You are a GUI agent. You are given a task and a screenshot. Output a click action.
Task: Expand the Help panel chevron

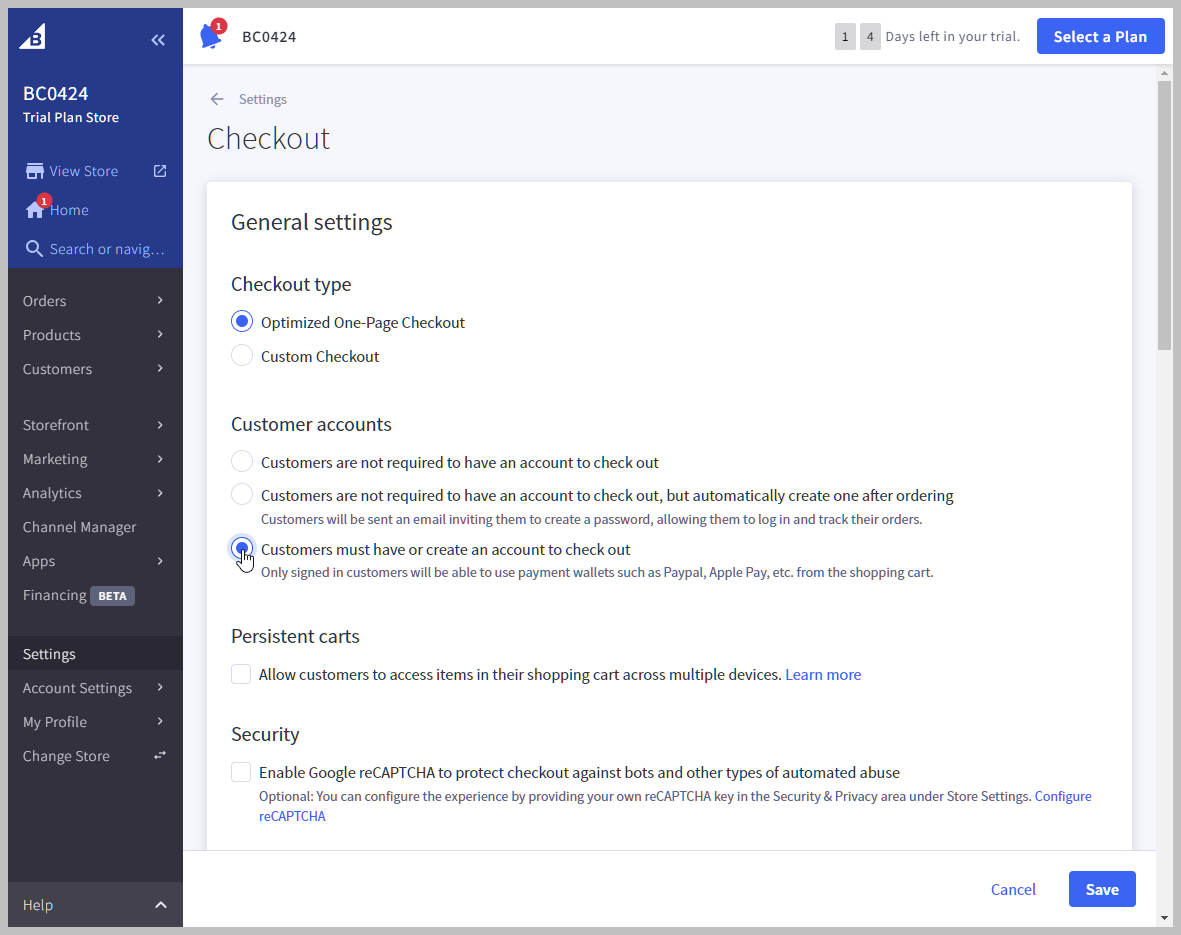[x=160, y=905]
